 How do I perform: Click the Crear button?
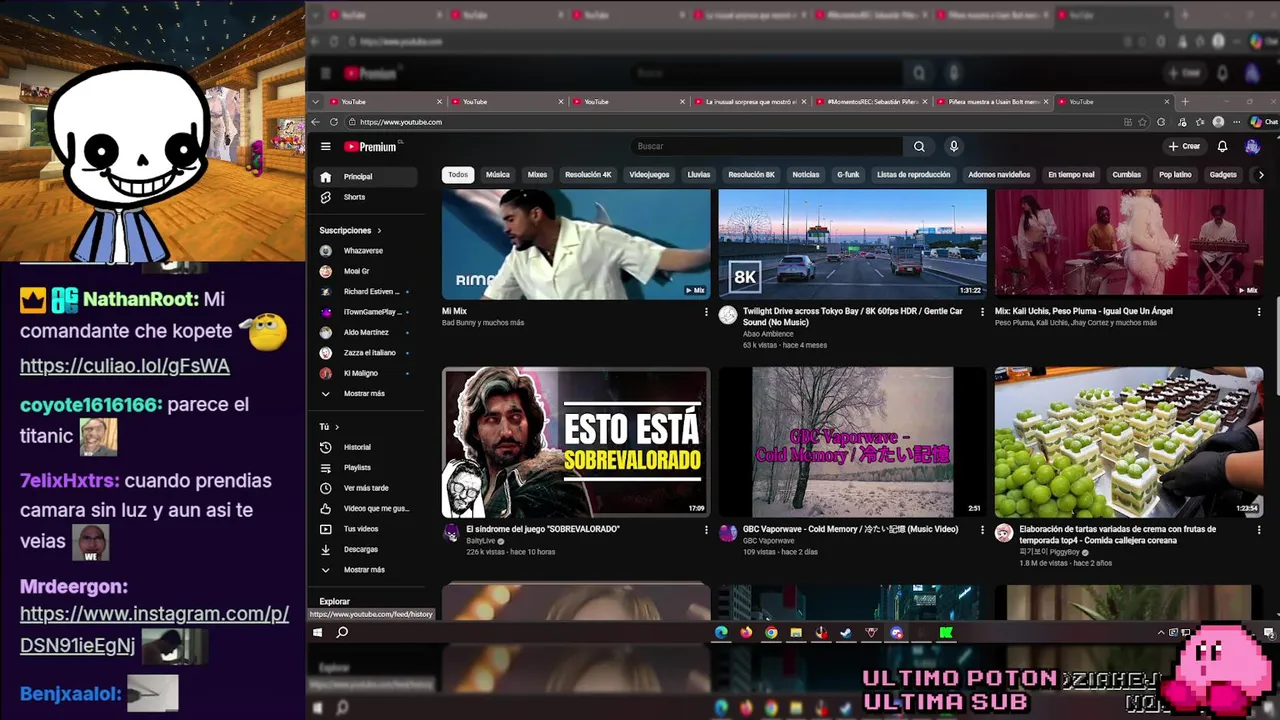[x=1184, y=146]
